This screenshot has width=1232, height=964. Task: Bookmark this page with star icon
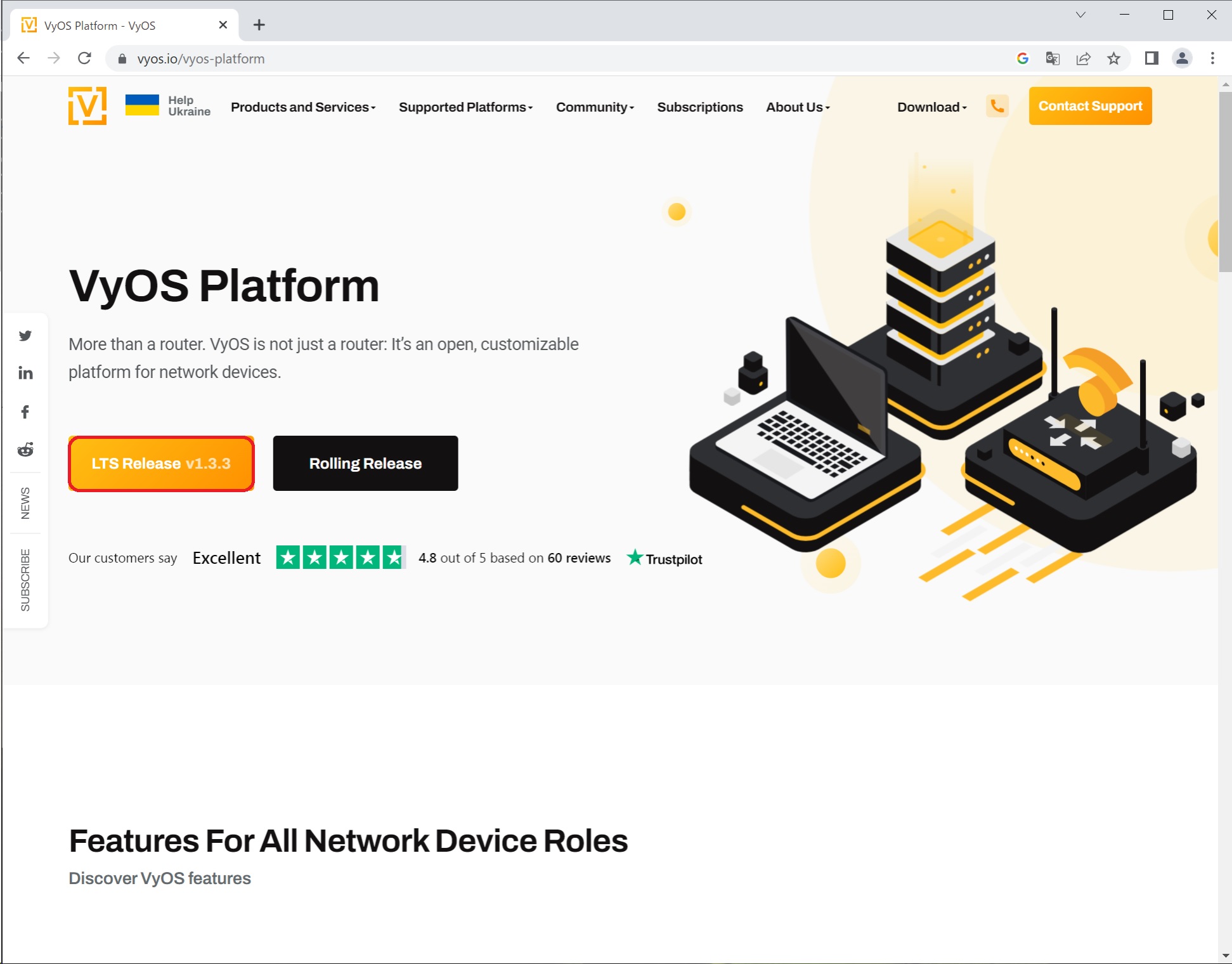[1113, 58]
